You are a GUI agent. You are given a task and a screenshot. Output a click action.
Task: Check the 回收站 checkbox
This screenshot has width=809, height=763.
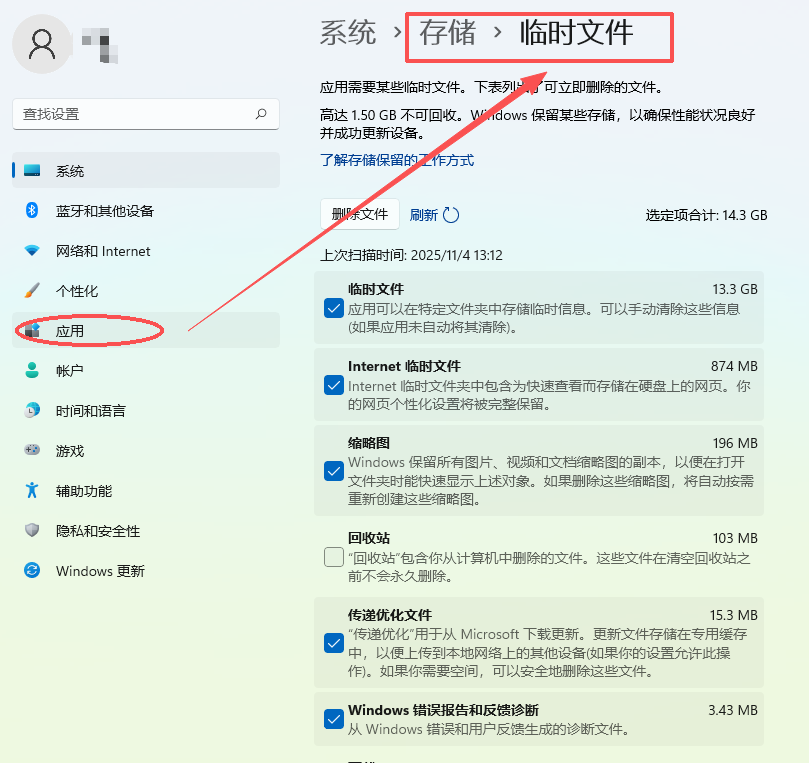(334, 557)
